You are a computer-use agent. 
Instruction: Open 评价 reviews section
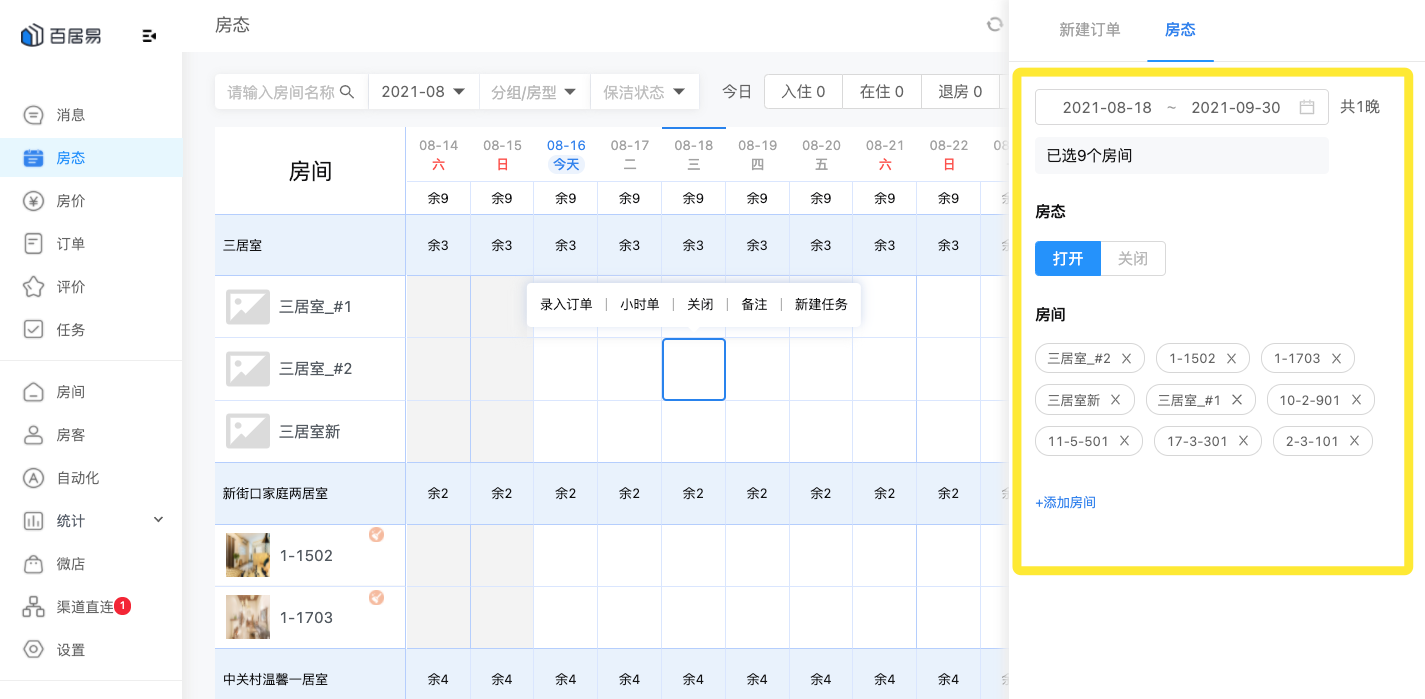point(70,287)
